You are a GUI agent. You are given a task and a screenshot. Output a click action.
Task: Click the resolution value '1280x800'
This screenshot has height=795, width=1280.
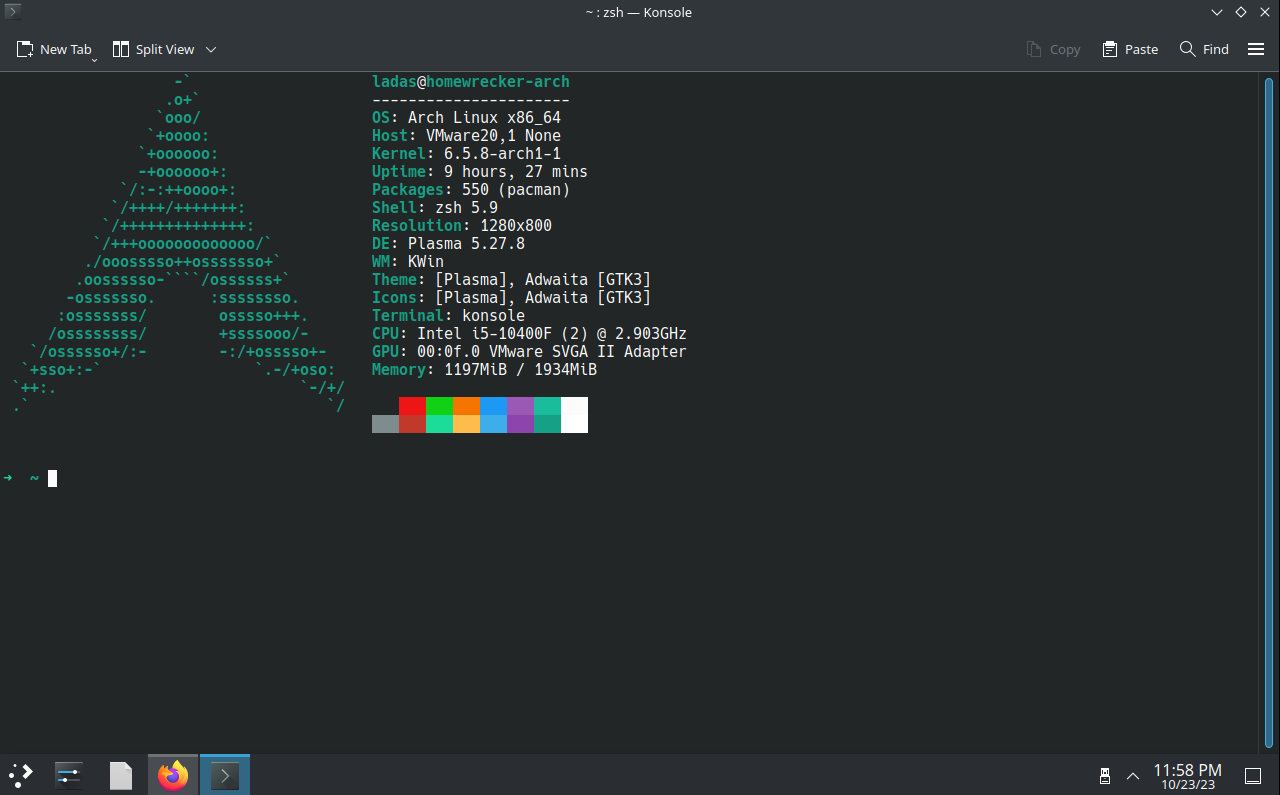516,226
